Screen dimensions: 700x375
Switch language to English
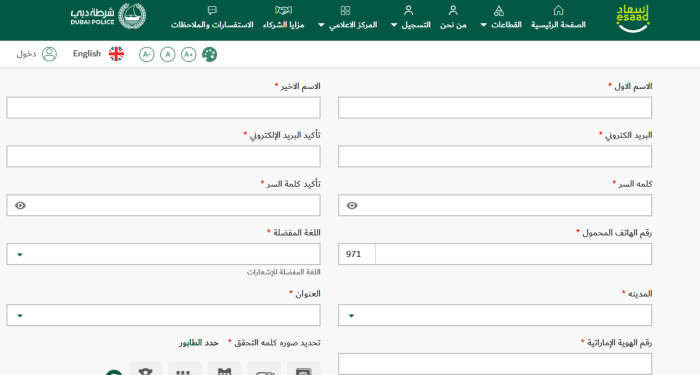pos(87,54)
